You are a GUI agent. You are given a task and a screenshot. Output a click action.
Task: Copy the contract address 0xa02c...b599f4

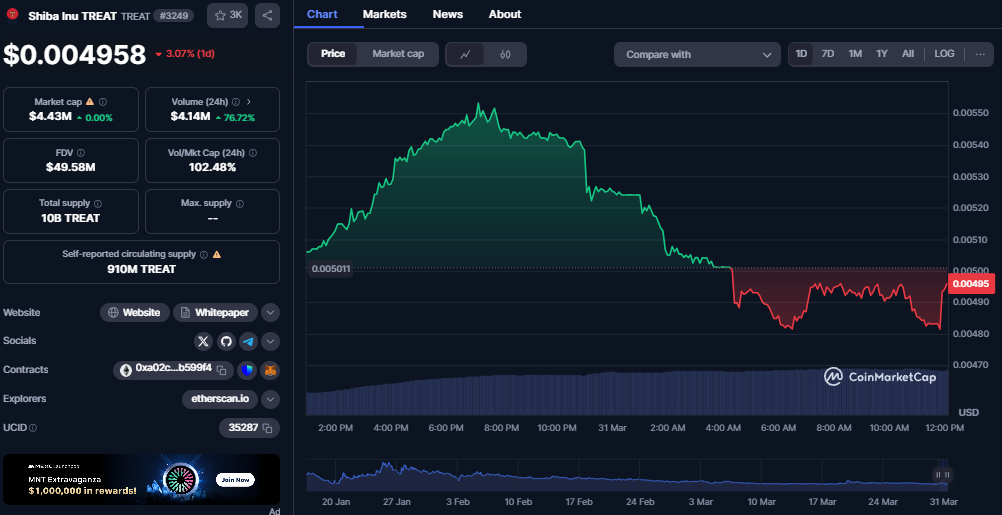pyautogui.click(x=222, y=370)
